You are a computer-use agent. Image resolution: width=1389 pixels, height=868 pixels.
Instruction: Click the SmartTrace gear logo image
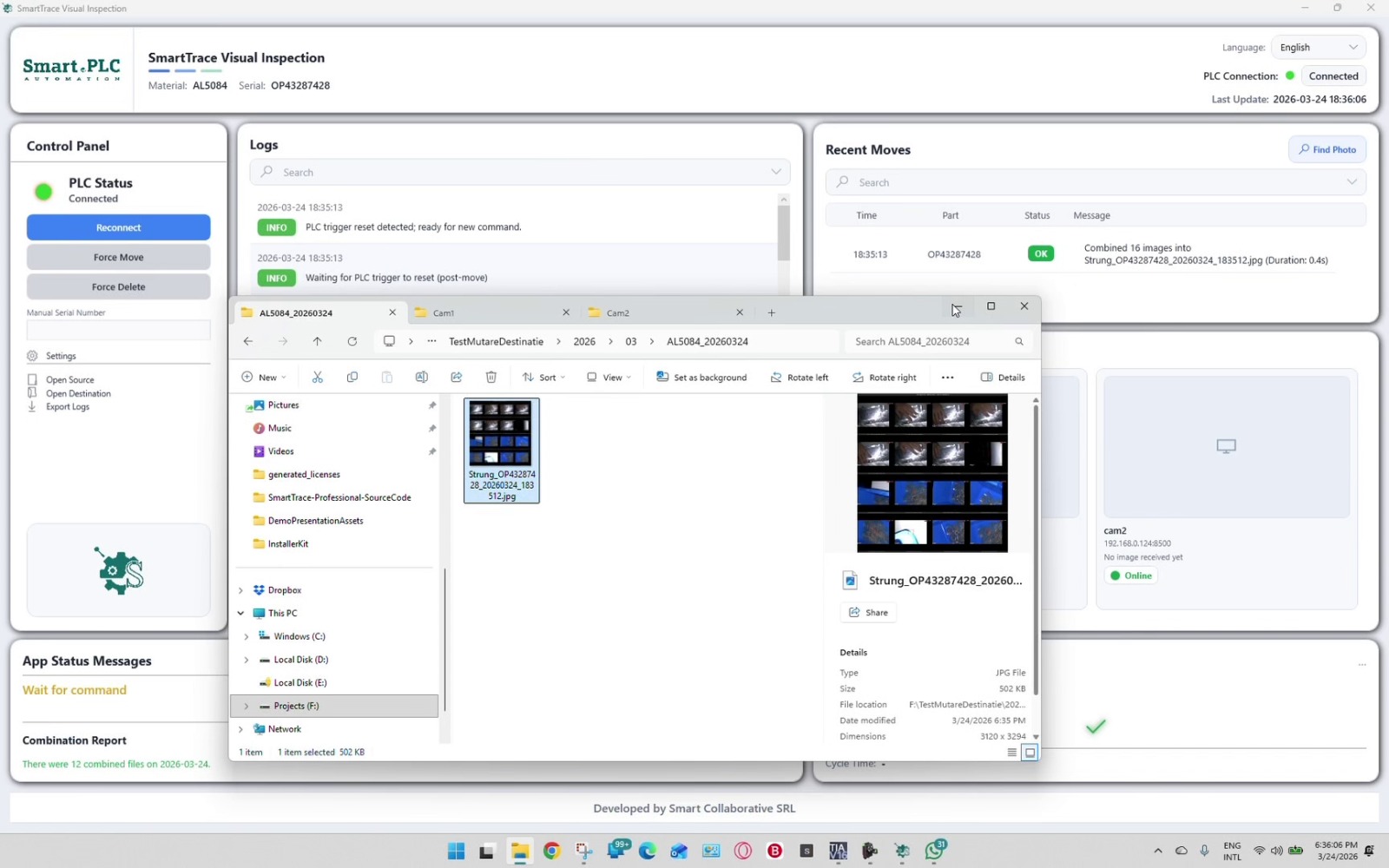click(119, 570)
